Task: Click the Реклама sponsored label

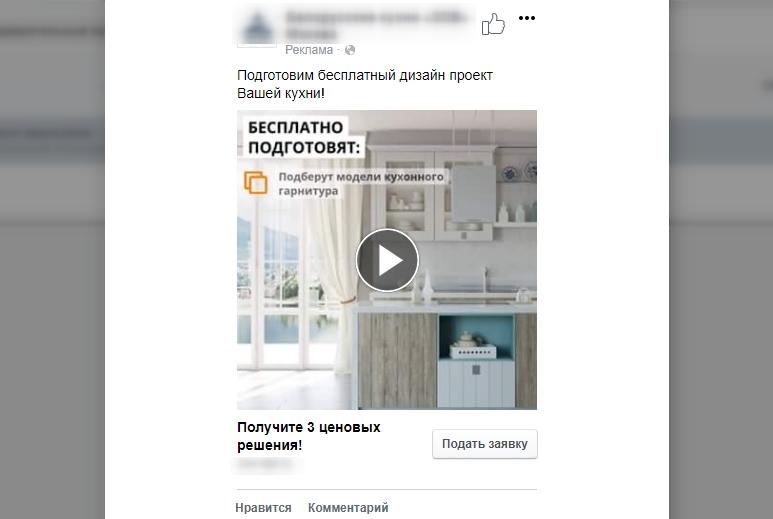Action: coord(309,50)
